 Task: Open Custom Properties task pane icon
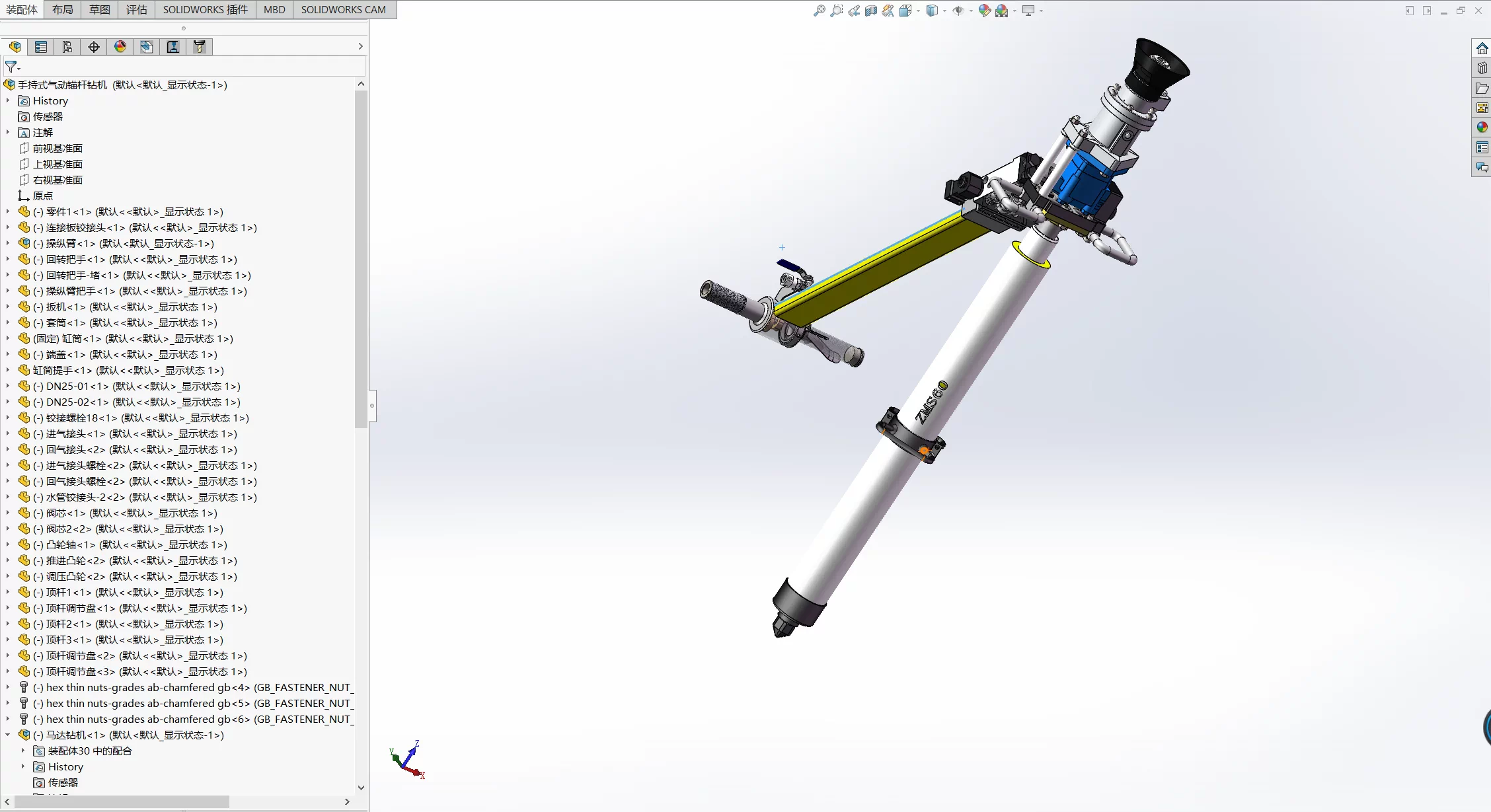(1482, 147)
